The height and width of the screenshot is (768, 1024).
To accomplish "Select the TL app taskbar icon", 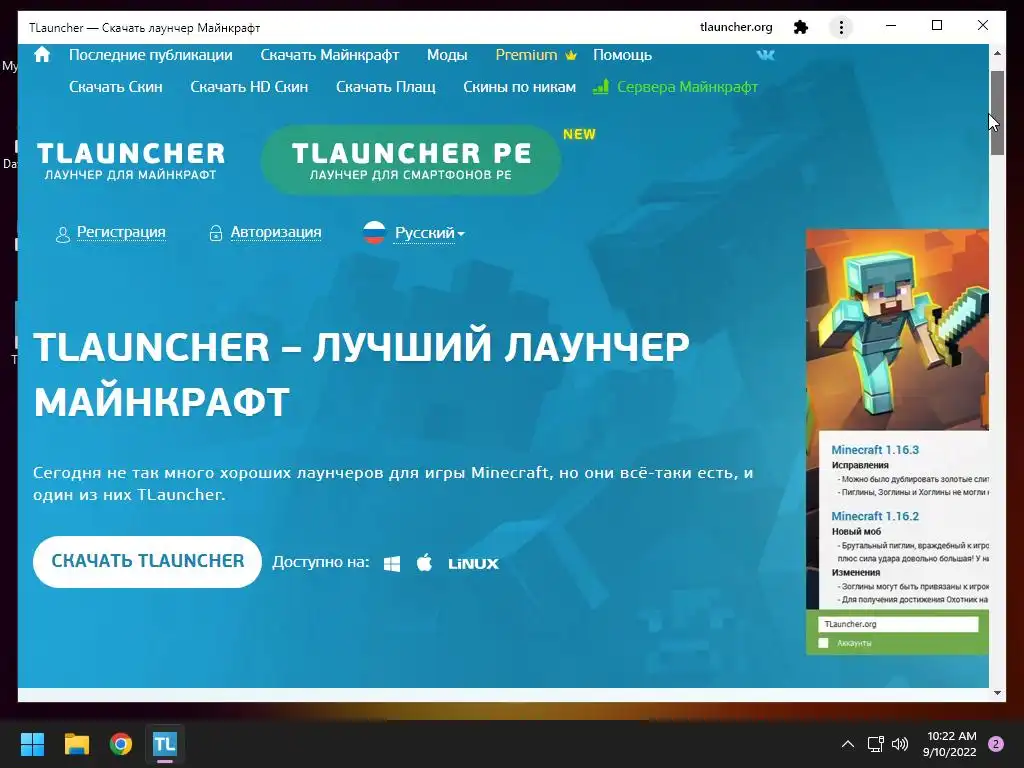I will coord(165,744).
